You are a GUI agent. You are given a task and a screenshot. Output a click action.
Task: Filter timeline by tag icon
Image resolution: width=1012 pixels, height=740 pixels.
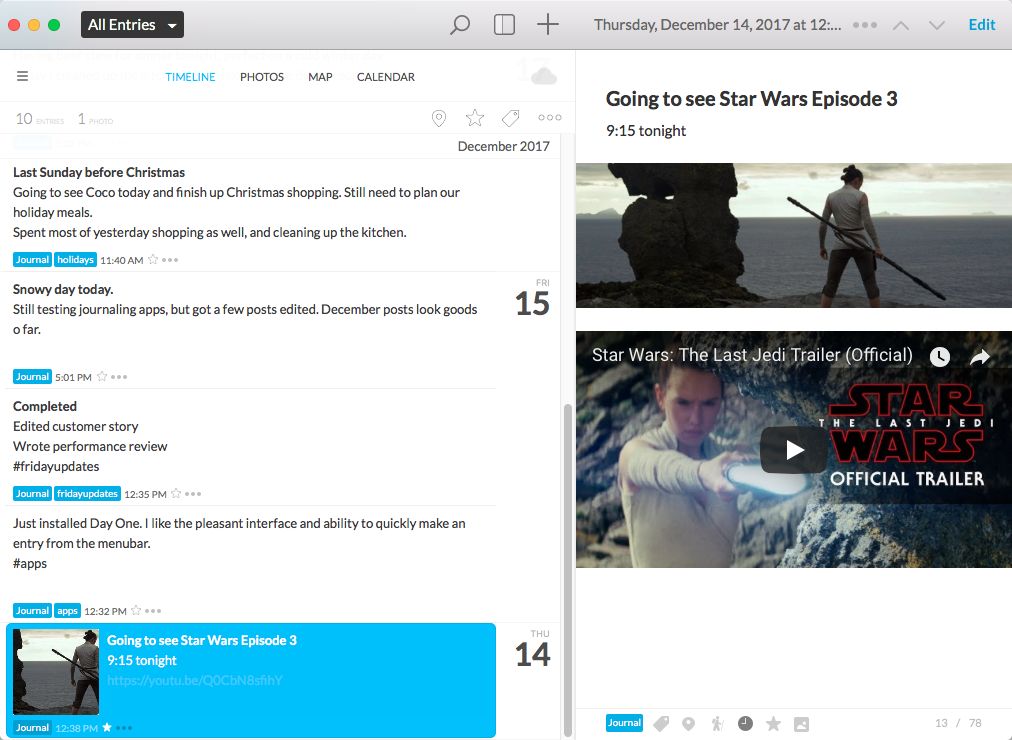pos(510,119)
